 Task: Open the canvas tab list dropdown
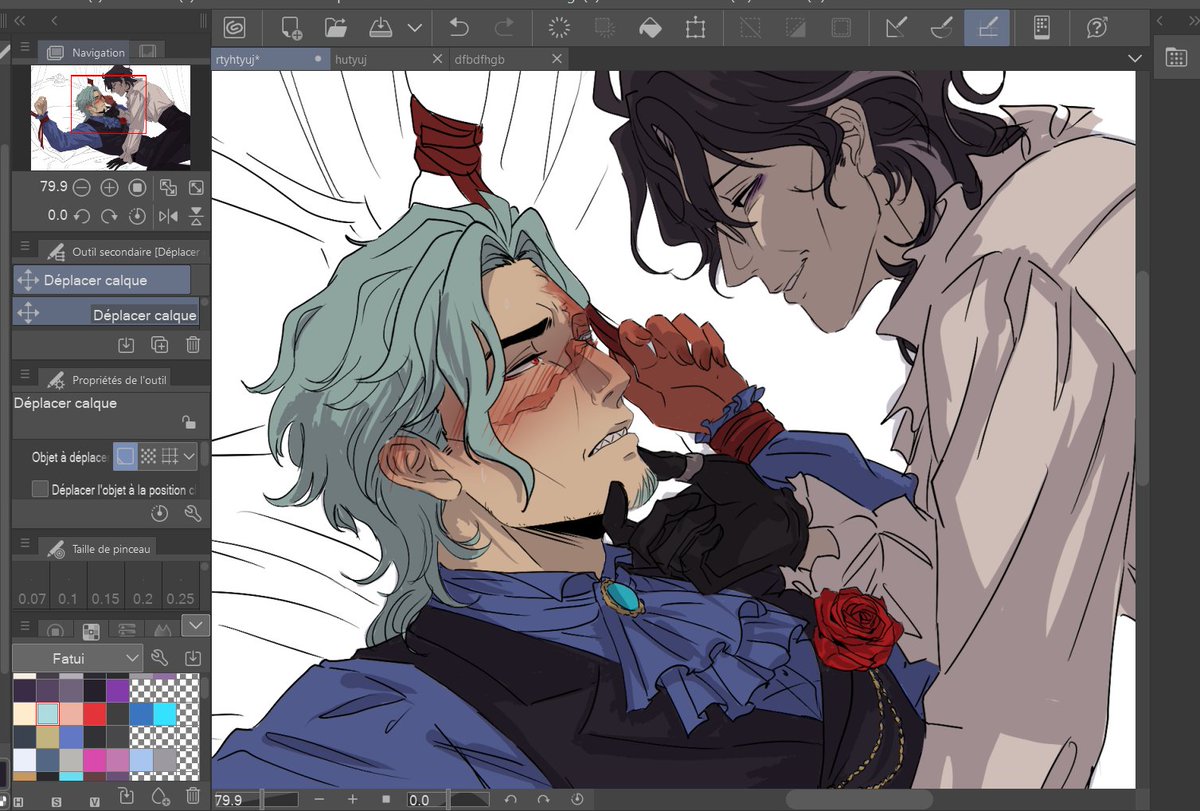(x=1135, y=59)
